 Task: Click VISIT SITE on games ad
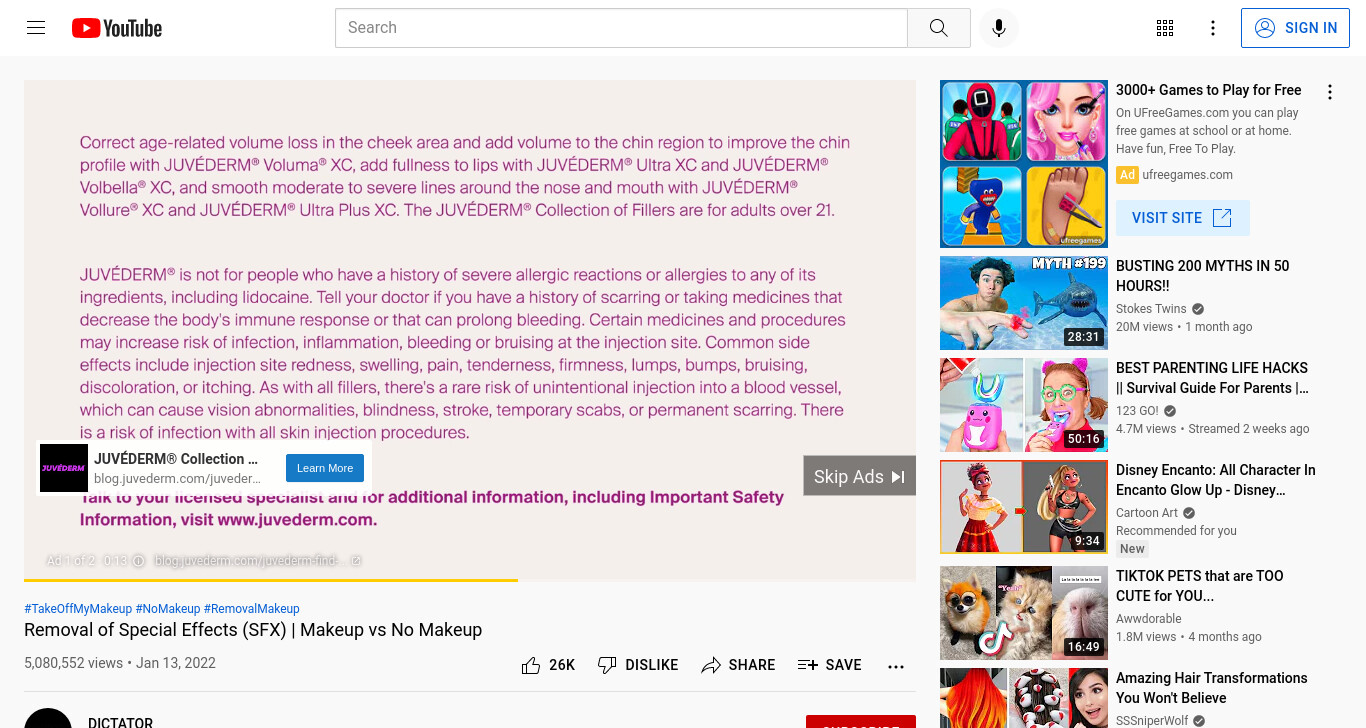pyautogui.click(x=1183, y=218)
